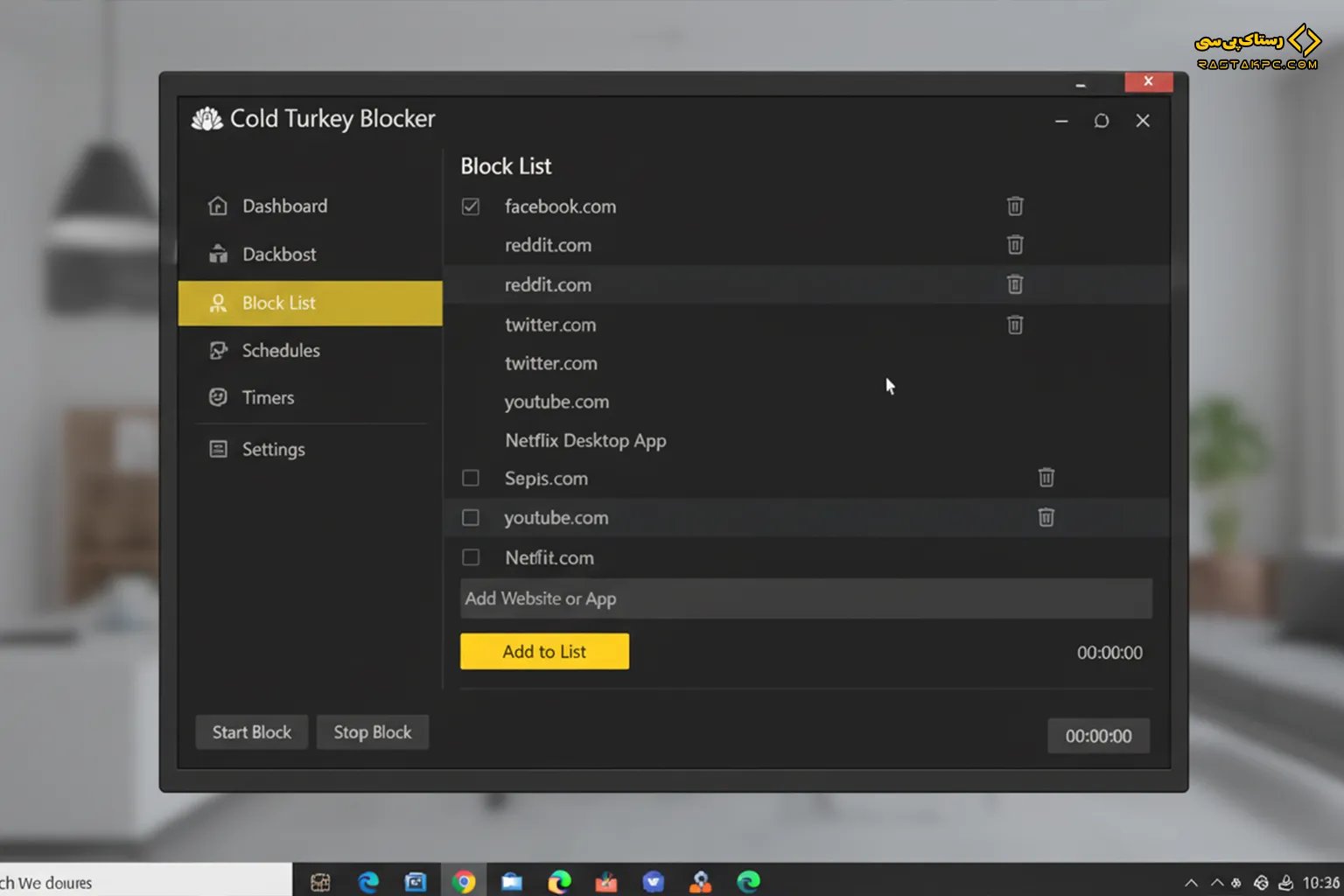Minimize the Cold Turkey Blocker window
The height and width of the screenshot is (896, 1344).
1061,121
